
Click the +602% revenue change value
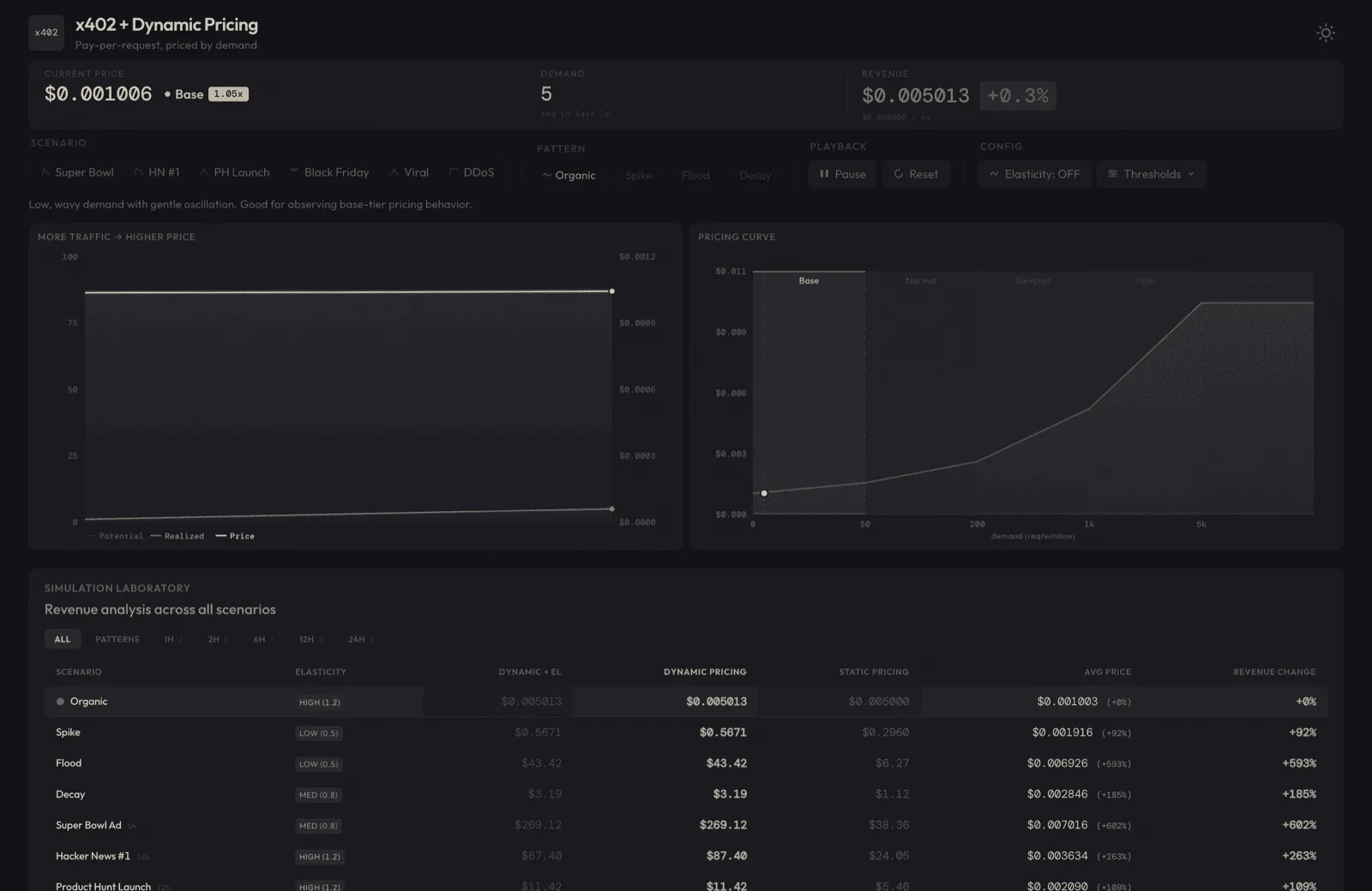pyautogui.click(x=1299, y=825)
